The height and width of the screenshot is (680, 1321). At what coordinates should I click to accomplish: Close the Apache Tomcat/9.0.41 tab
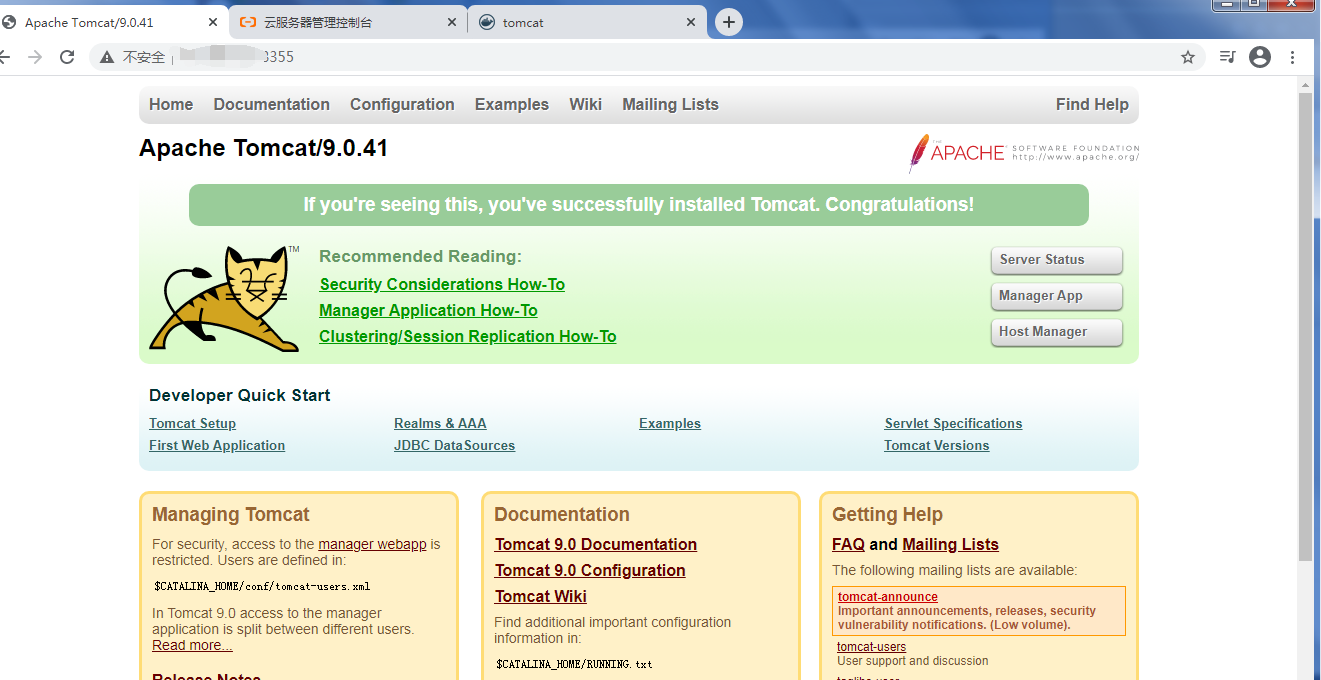(214, 22)
